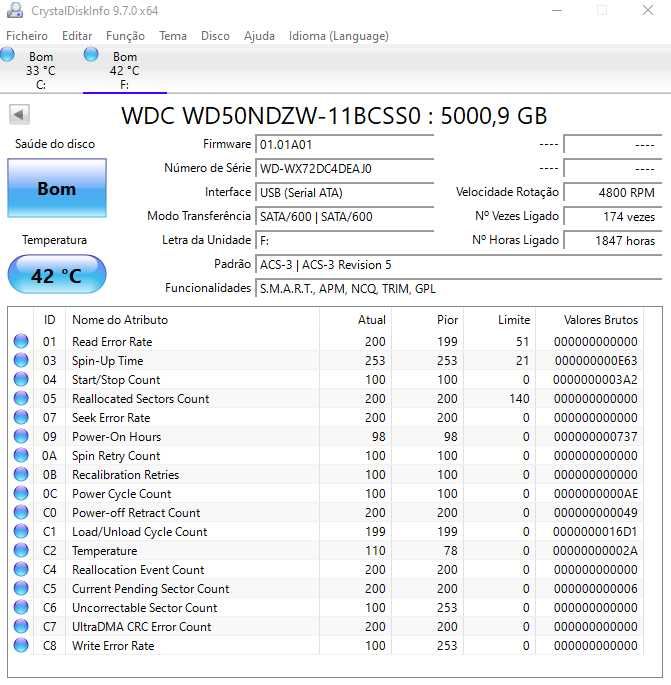
Task: Click the status orb for Power Cycle Count
Action: point(21,493)
